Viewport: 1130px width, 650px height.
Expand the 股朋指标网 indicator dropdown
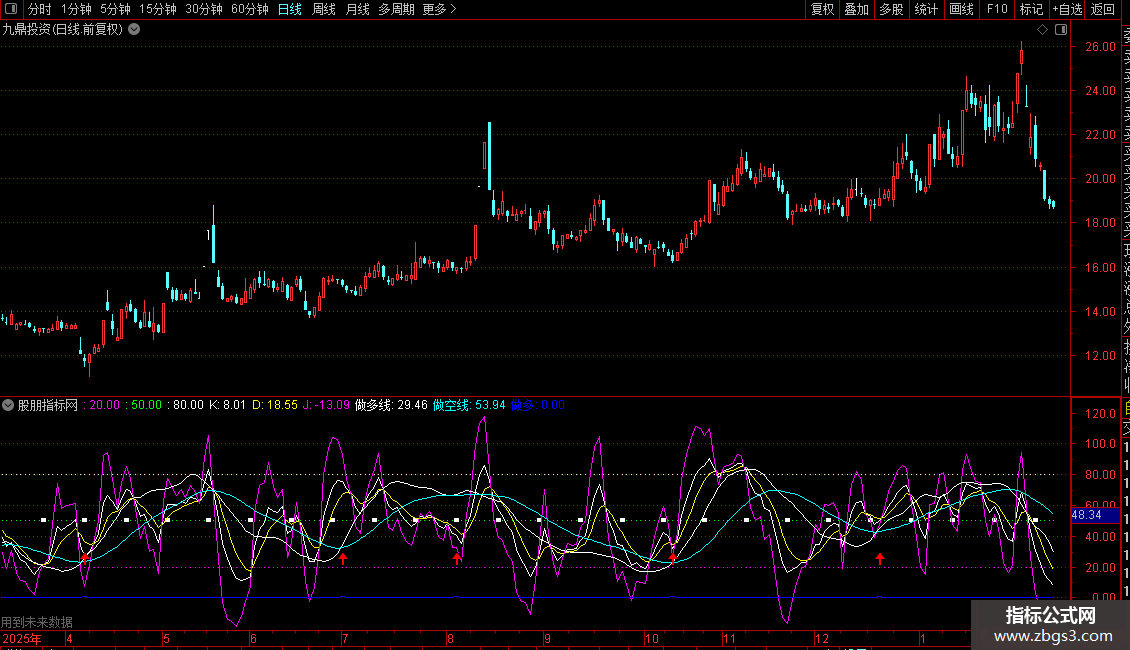[9, 405]
